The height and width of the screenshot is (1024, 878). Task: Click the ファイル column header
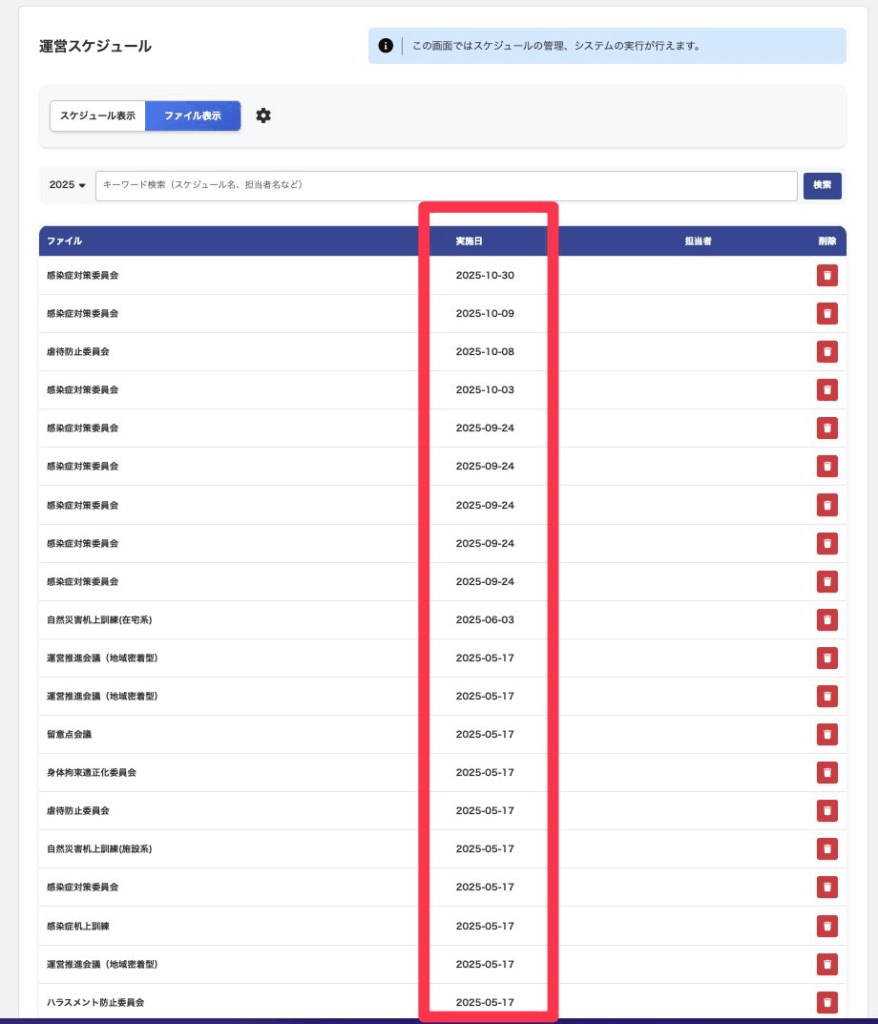(64, 241)
